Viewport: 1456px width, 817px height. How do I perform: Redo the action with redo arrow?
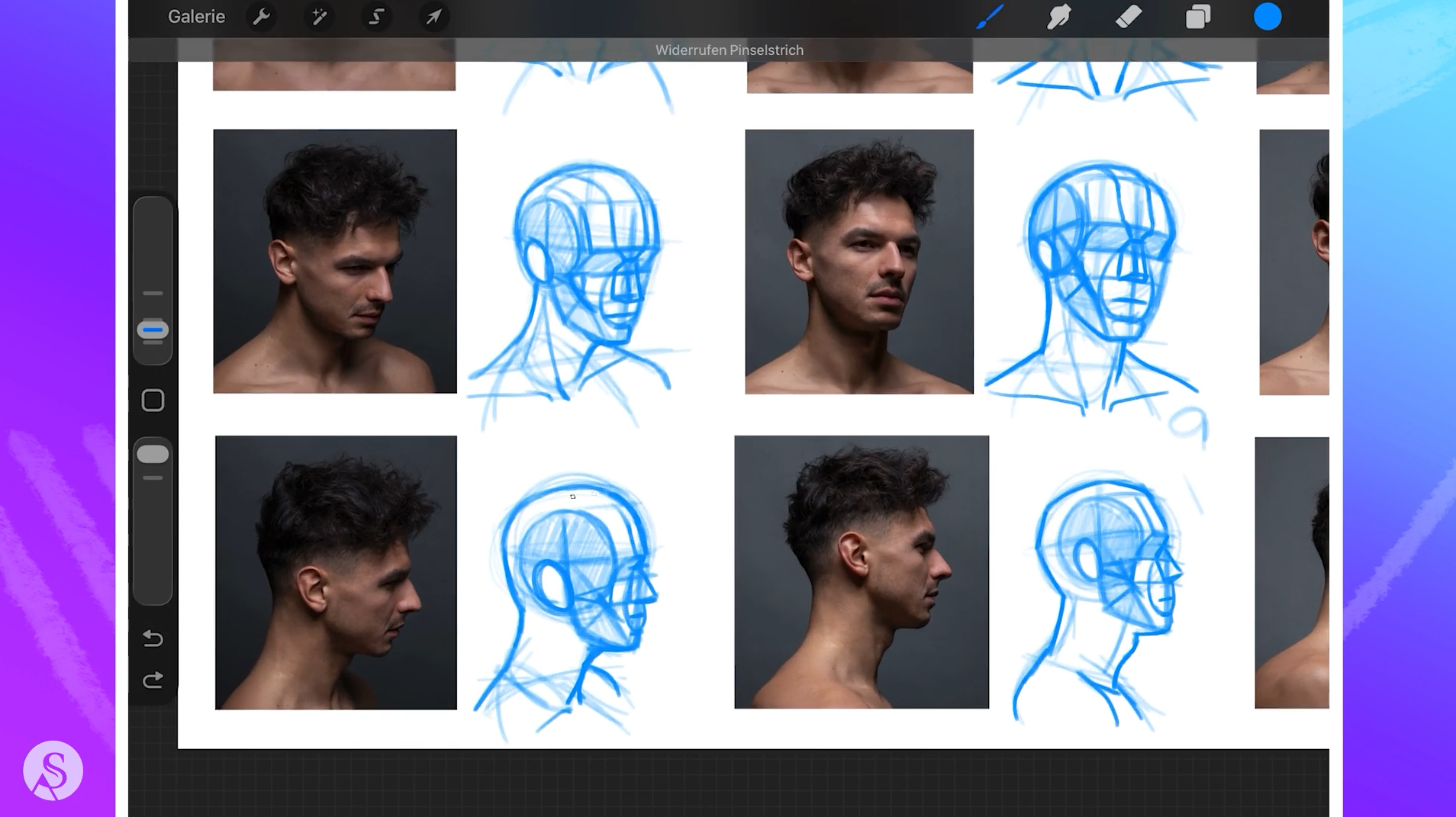pos(153,680)
